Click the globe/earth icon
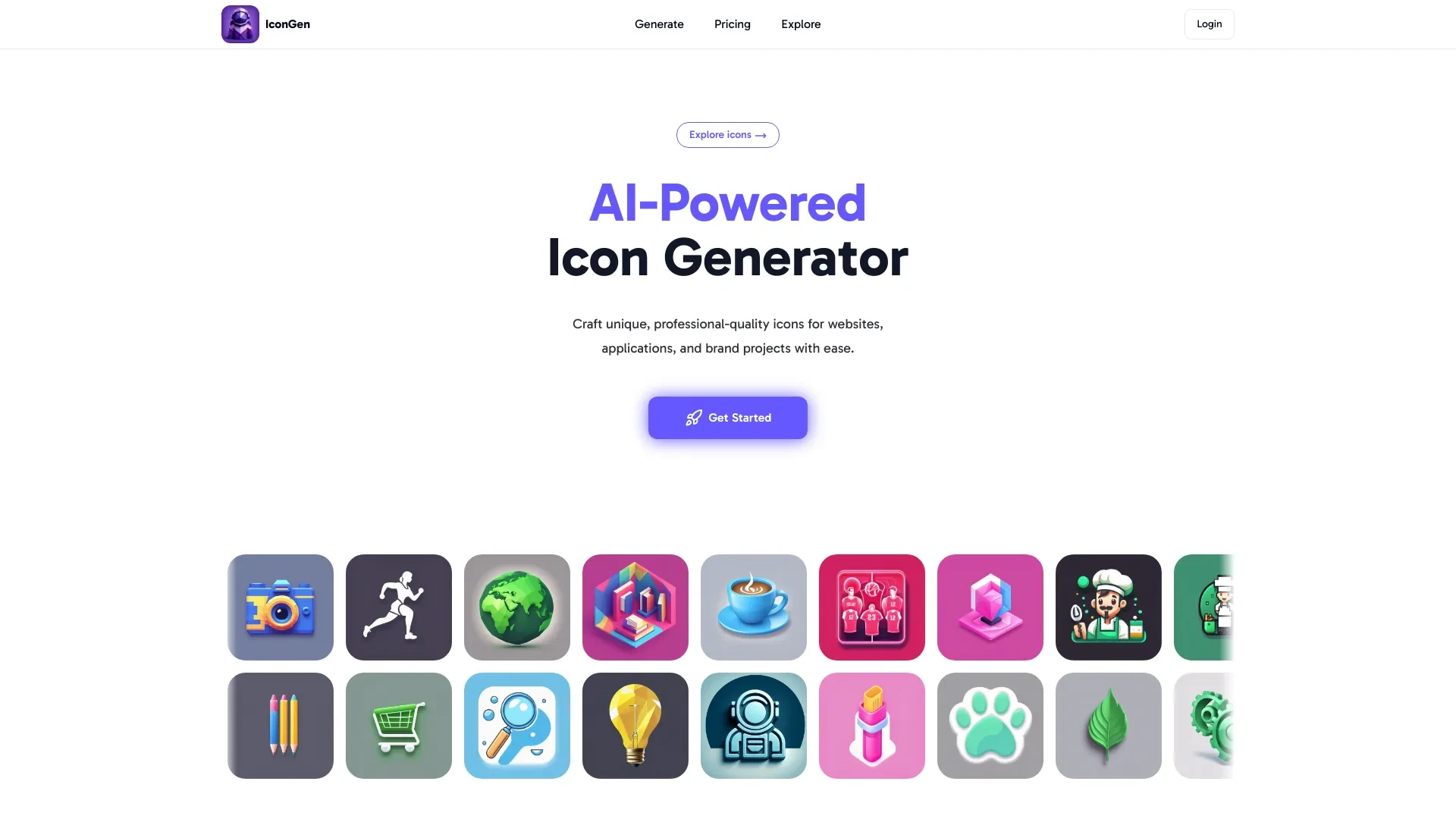Screen dimensions: 1456x819 (517, 607)
